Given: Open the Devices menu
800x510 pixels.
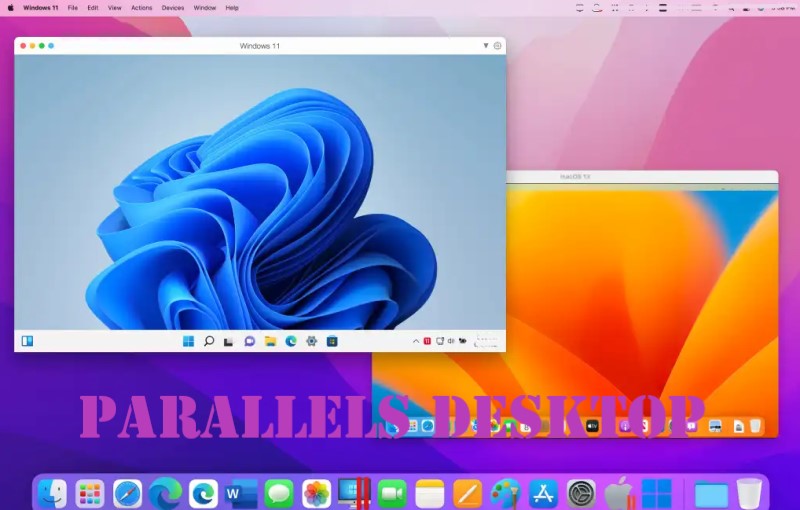Looking at the screenshot, I should click(x=173, y=8).
